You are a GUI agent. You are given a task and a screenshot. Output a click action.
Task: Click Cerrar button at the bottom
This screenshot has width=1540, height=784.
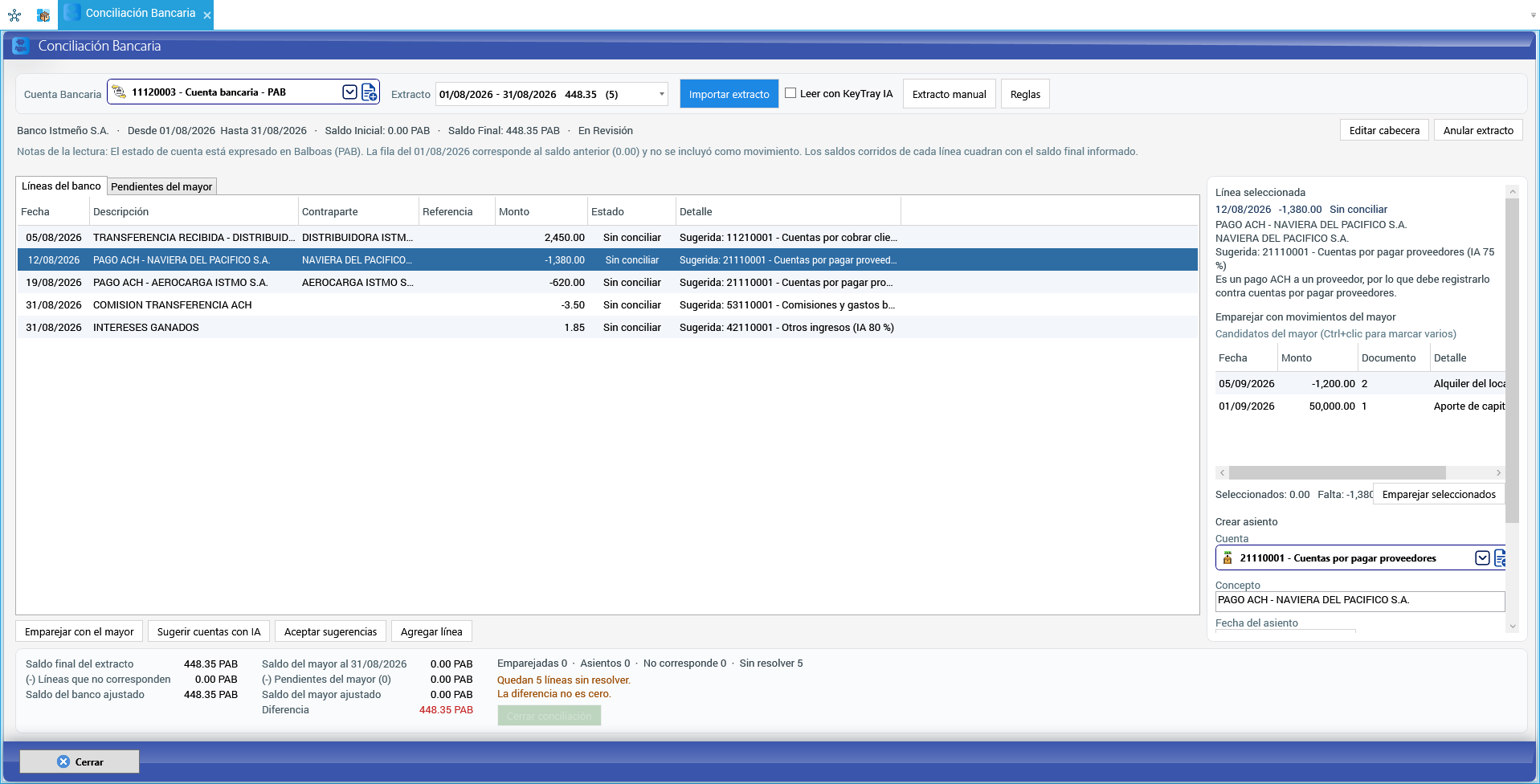pyautogui.click(x=80, y=762)
